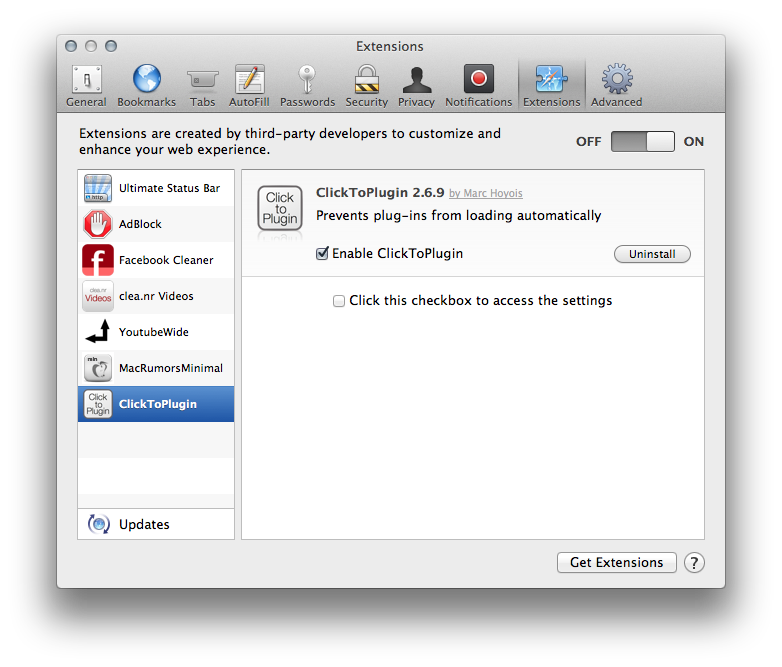
Task: Open the Bookmarks preferences pane
Action: (x=146, y=86)
